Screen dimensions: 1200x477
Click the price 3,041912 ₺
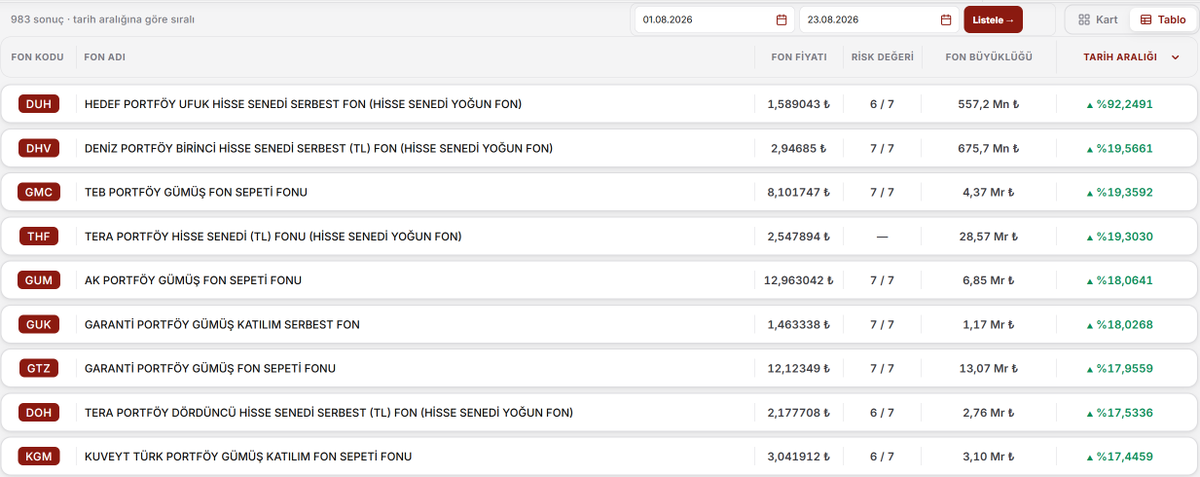pyautogui.click(x=799, y=456)
